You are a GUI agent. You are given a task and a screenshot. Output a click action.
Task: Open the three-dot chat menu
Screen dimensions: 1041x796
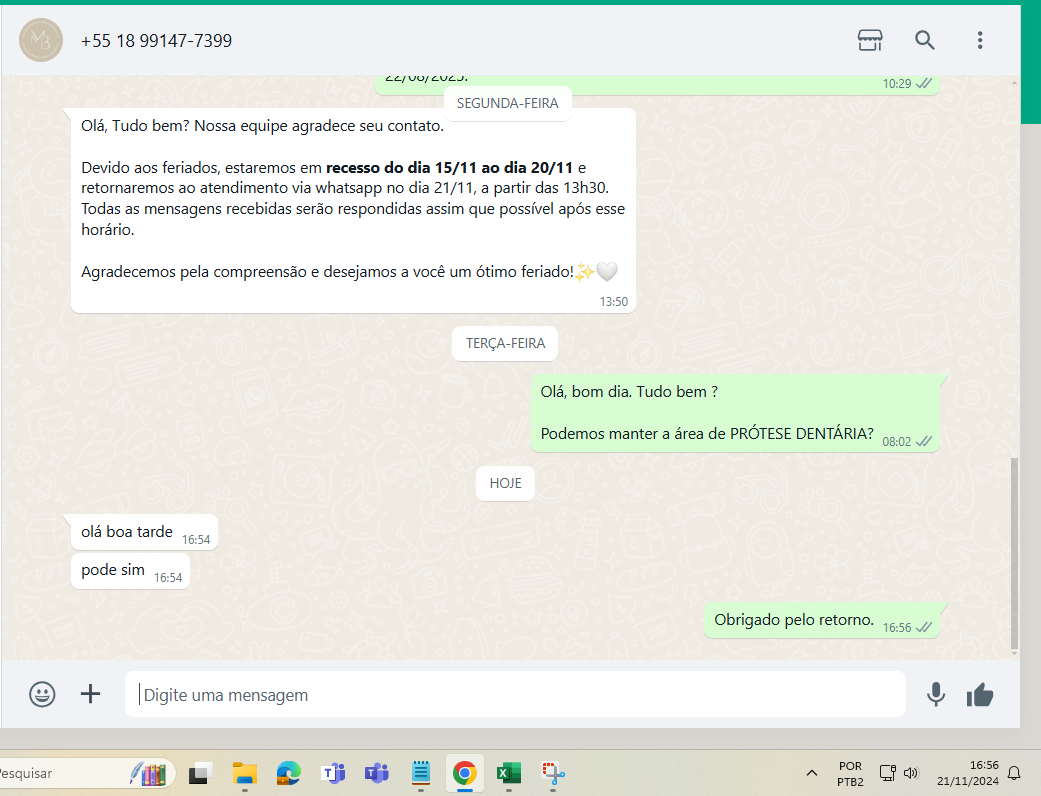click(980, 40)
